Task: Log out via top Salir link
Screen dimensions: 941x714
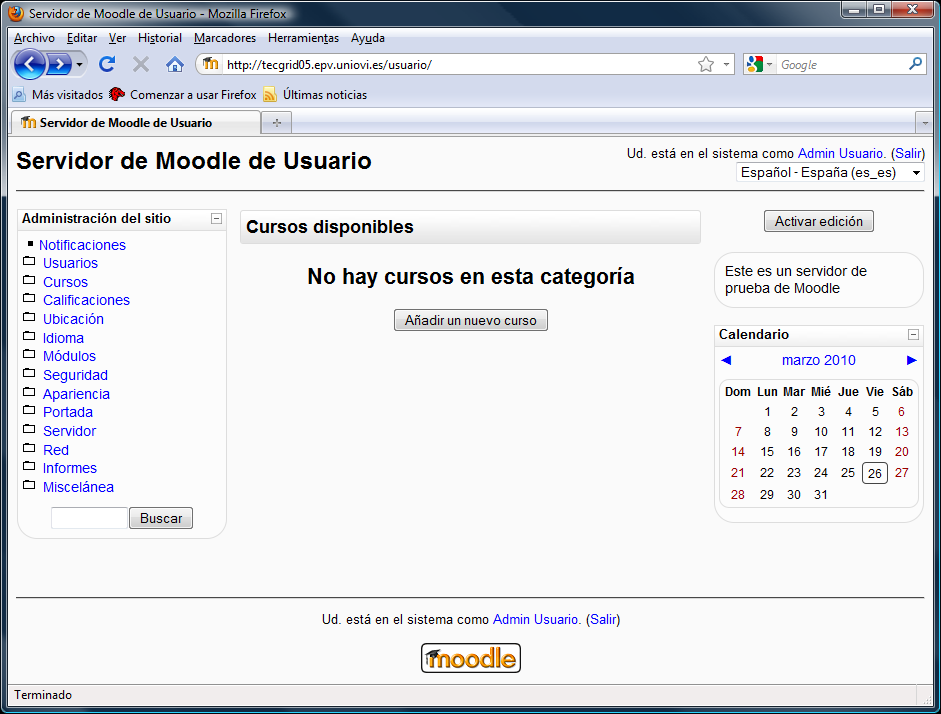Action: pos(908,154)
